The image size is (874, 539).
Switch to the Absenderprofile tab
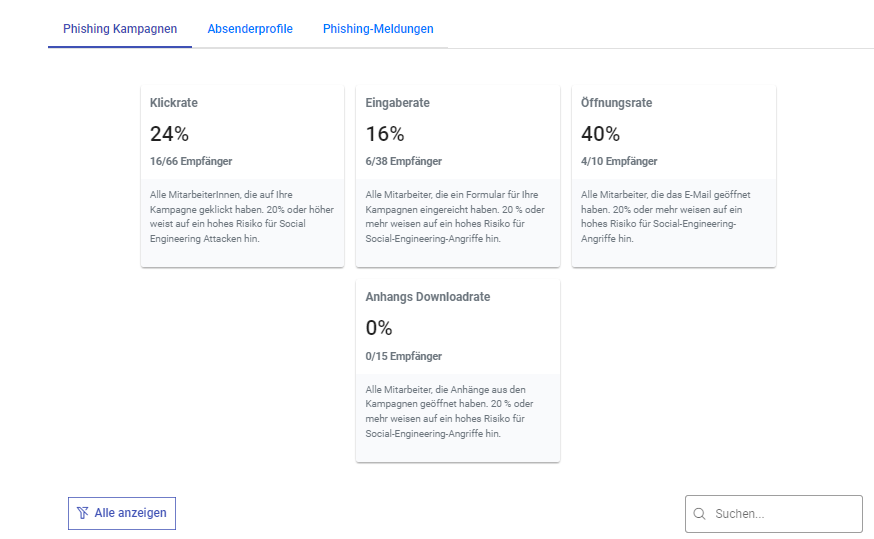(x=250, y=29)
